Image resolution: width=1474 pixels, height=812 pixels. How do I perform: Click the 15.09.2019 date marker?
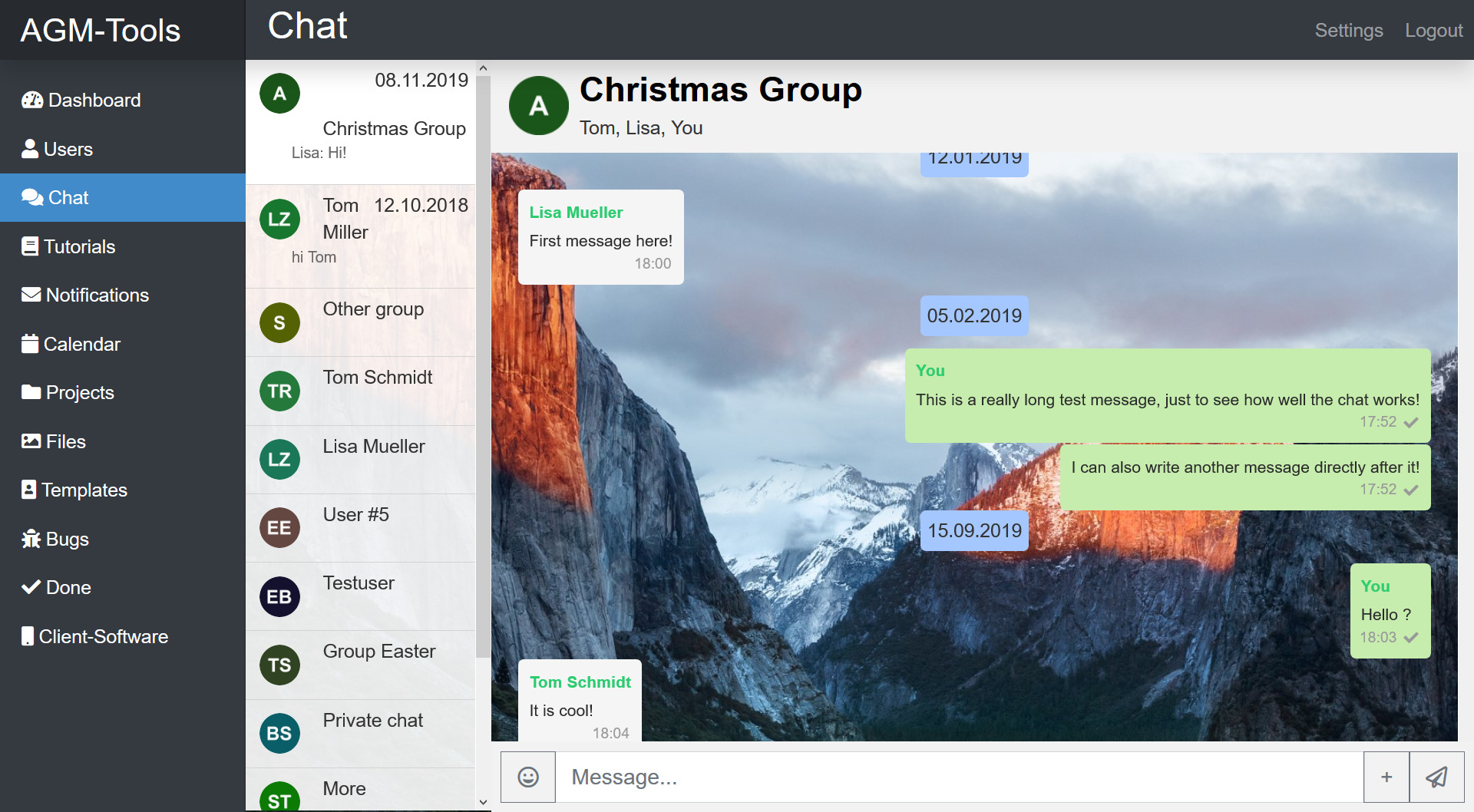click(974, 530)
